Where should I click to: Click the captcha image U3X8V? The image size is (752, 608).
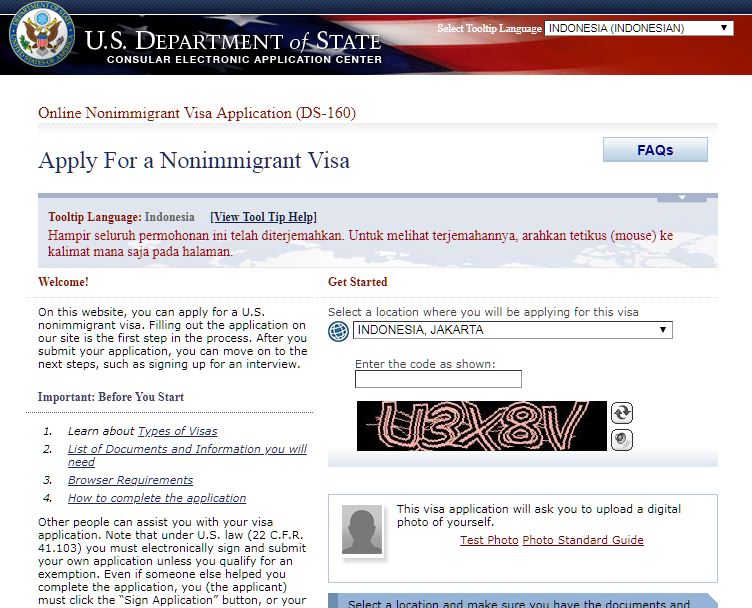pyautogui.click(x=482, y=426)
